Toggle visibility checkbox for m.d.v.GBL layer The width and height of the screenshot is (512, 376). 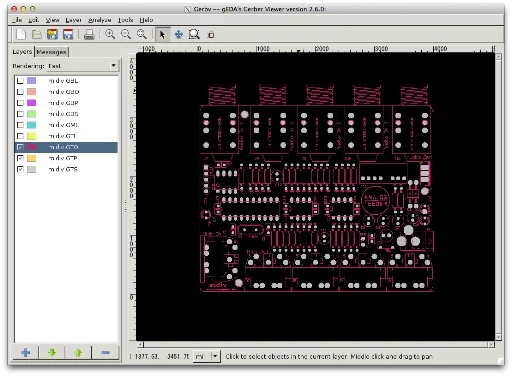pos(20,81)
